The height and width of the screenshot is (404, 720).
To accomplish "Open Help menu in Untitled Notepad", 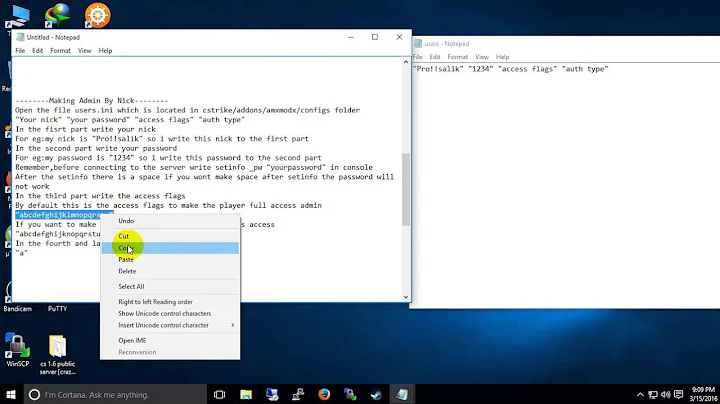I will pyautogui.click(x=105, y=50).
